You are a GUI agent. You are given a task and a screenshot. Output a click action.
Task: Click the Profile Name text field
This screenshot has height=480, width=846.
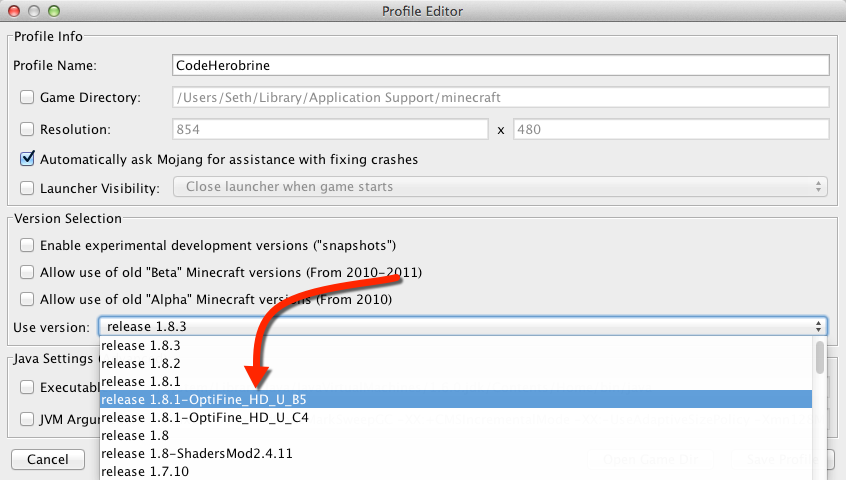(x=501, y=65)
